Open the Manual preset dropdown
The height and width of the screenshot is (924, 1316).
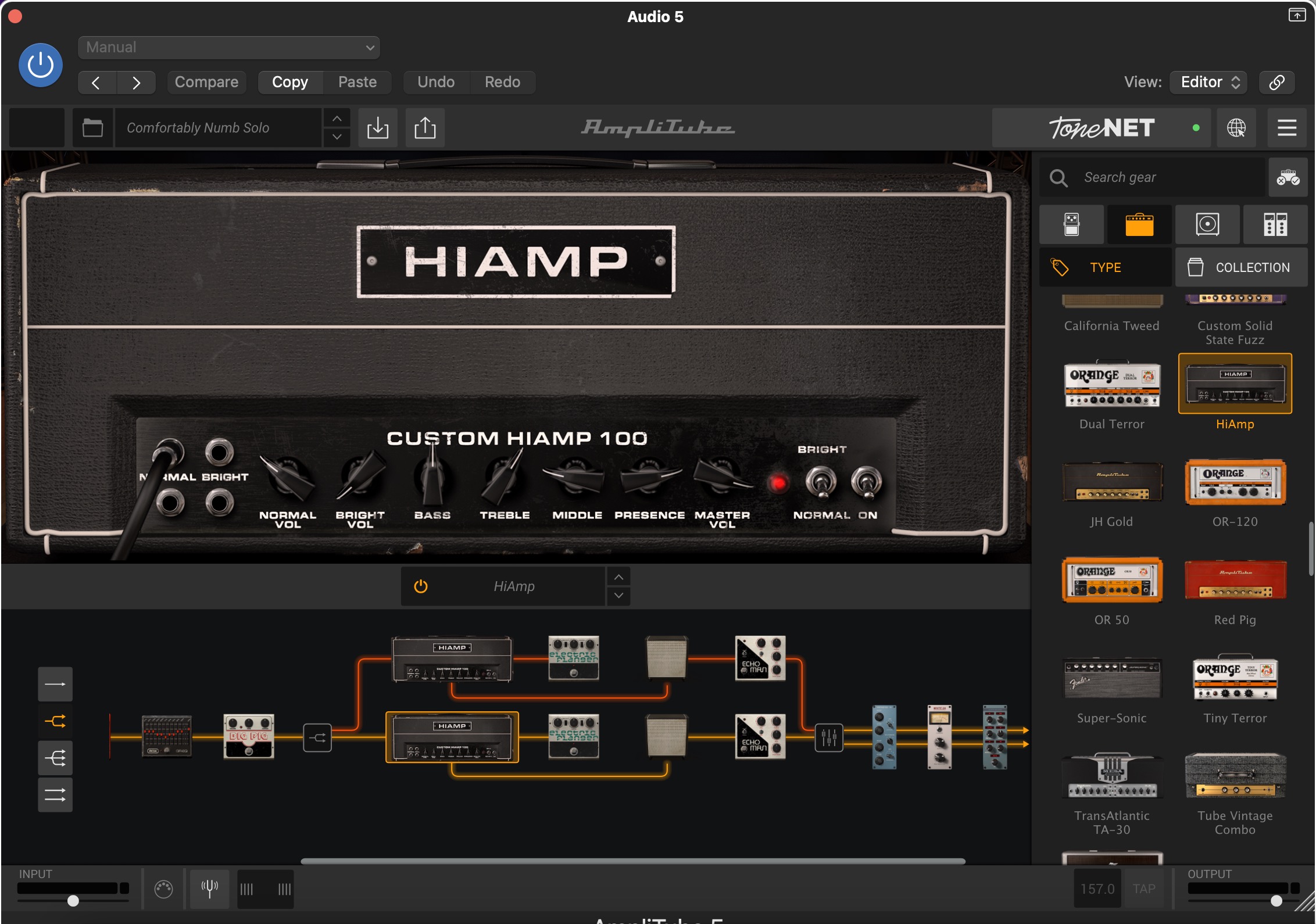pos(228,47)
